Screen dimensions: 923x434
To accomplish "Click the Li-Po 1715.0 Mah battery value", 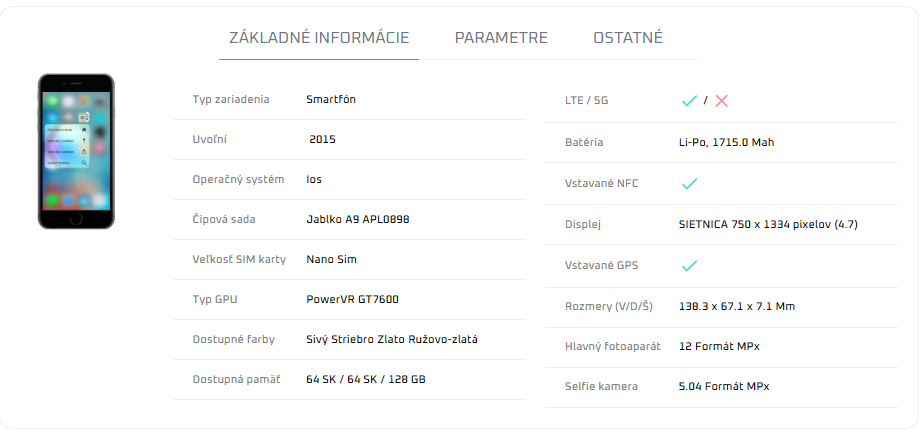I will coord(726,142).
